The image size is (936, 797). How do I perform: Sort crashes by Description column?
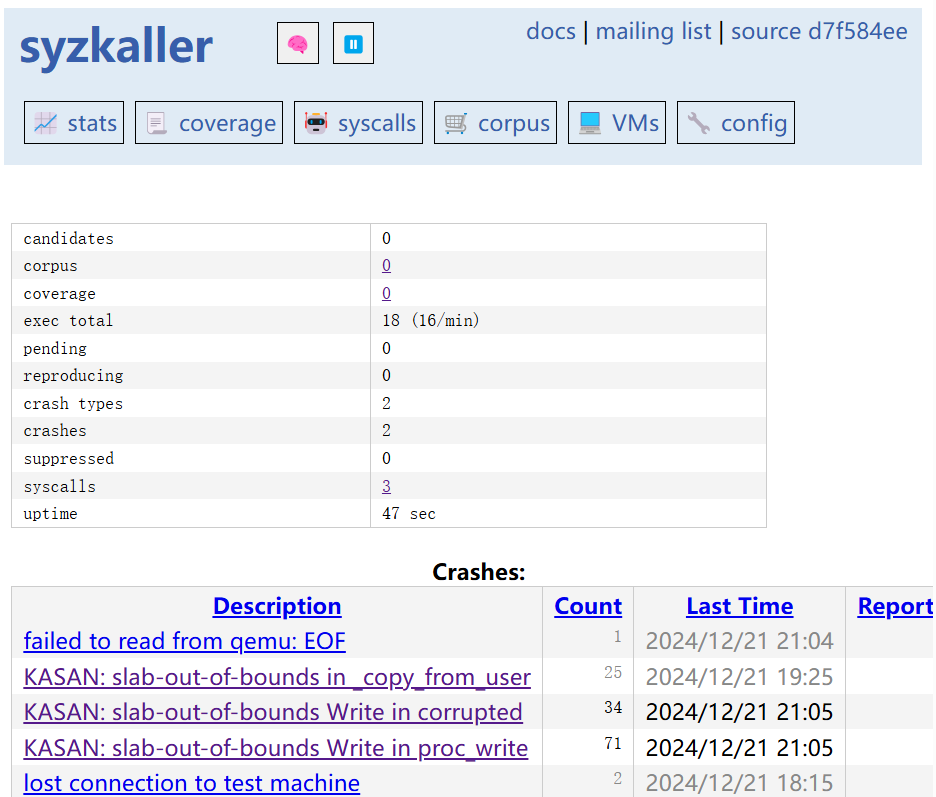pos(277,606)
